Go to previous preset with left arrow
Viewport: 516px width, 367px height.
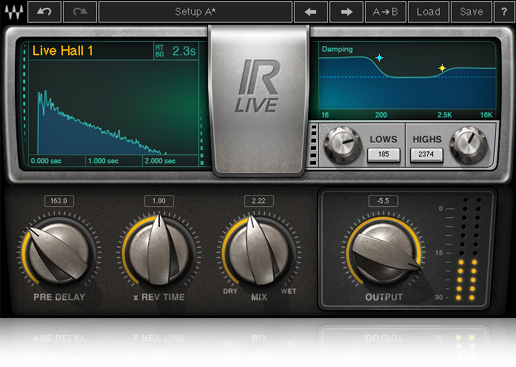tap(310, 12)
